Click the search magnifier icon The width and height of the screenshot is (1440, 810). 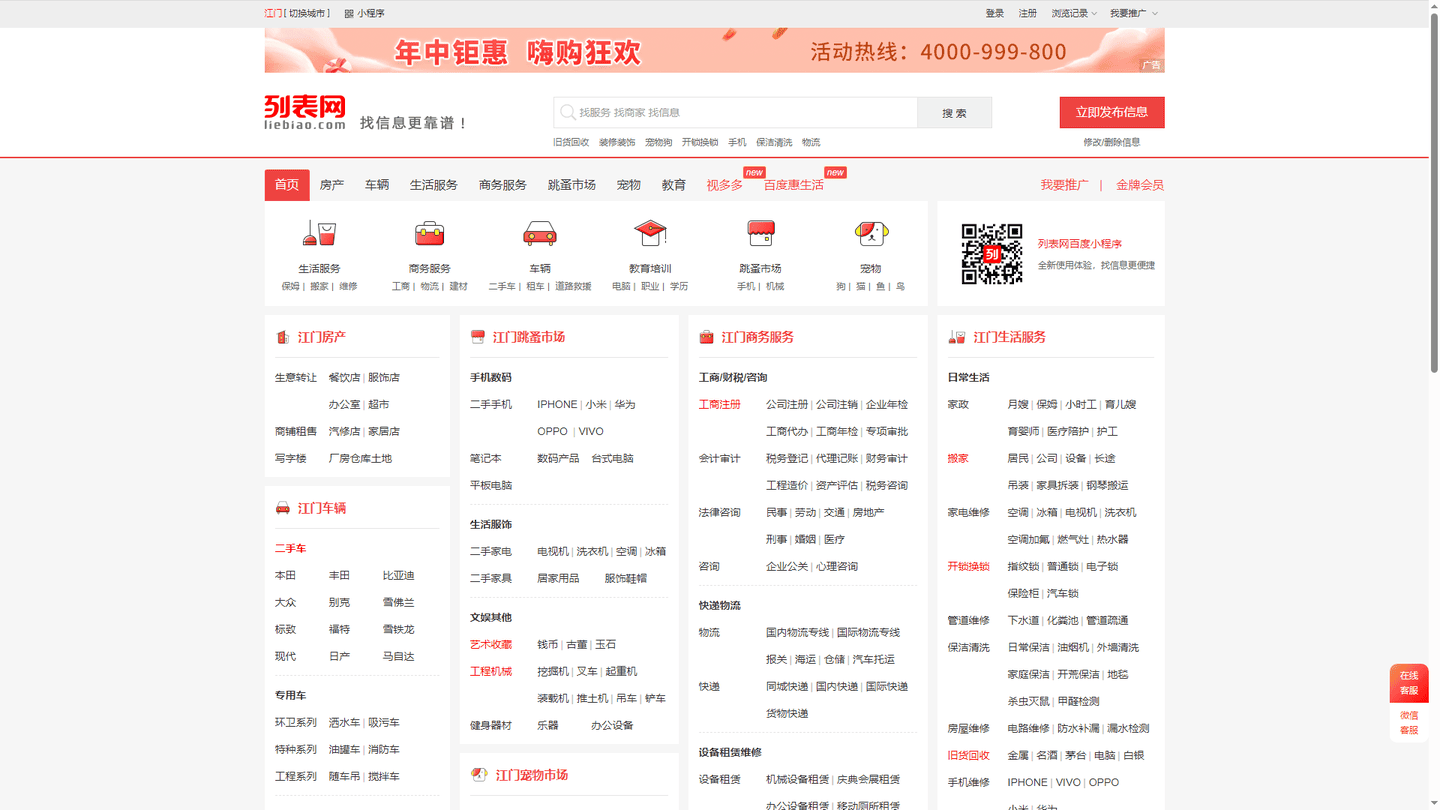[x=568, y=112]
